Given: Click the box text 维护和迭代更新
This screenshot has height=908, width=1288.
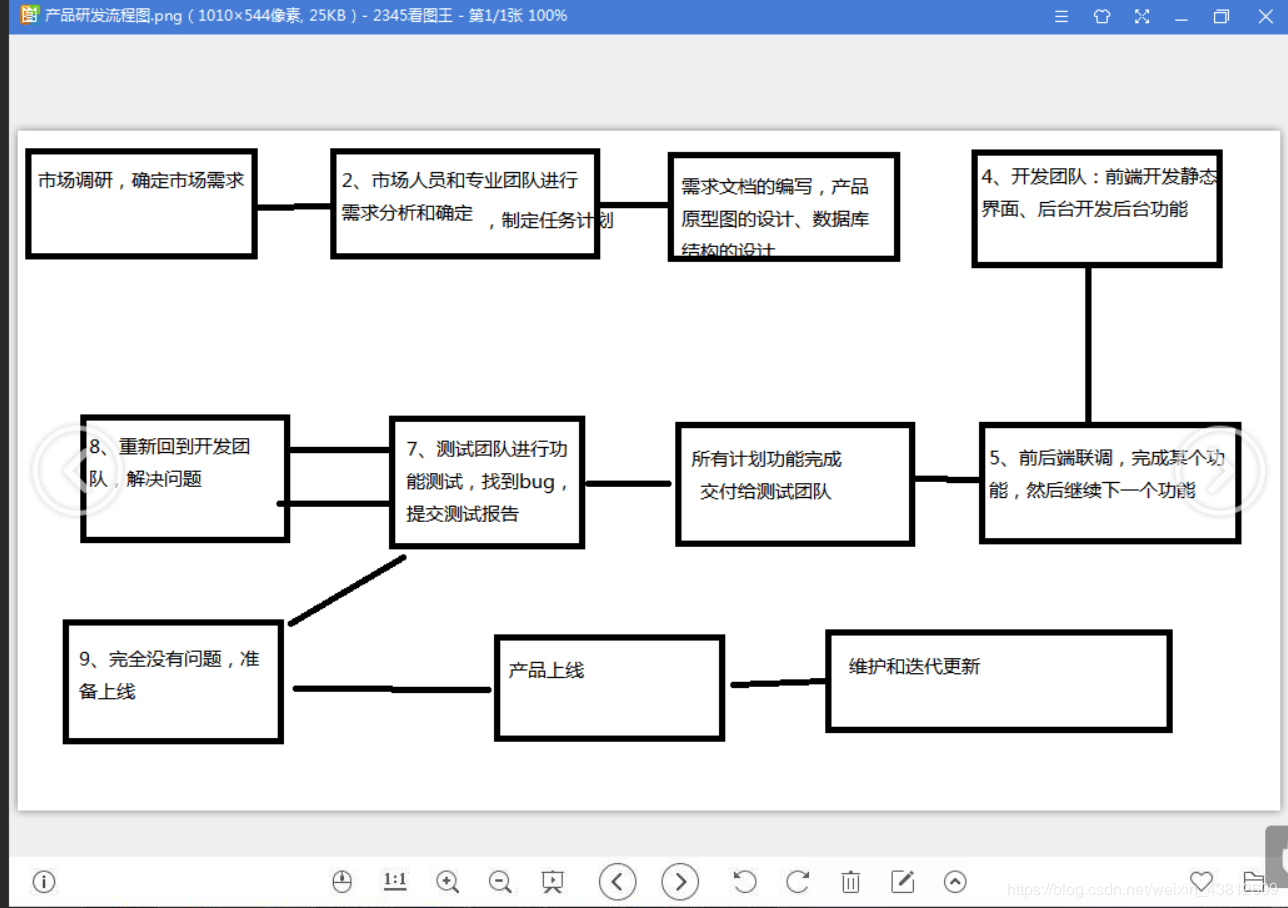Looking at the screenshot, I should click(914, 666).
